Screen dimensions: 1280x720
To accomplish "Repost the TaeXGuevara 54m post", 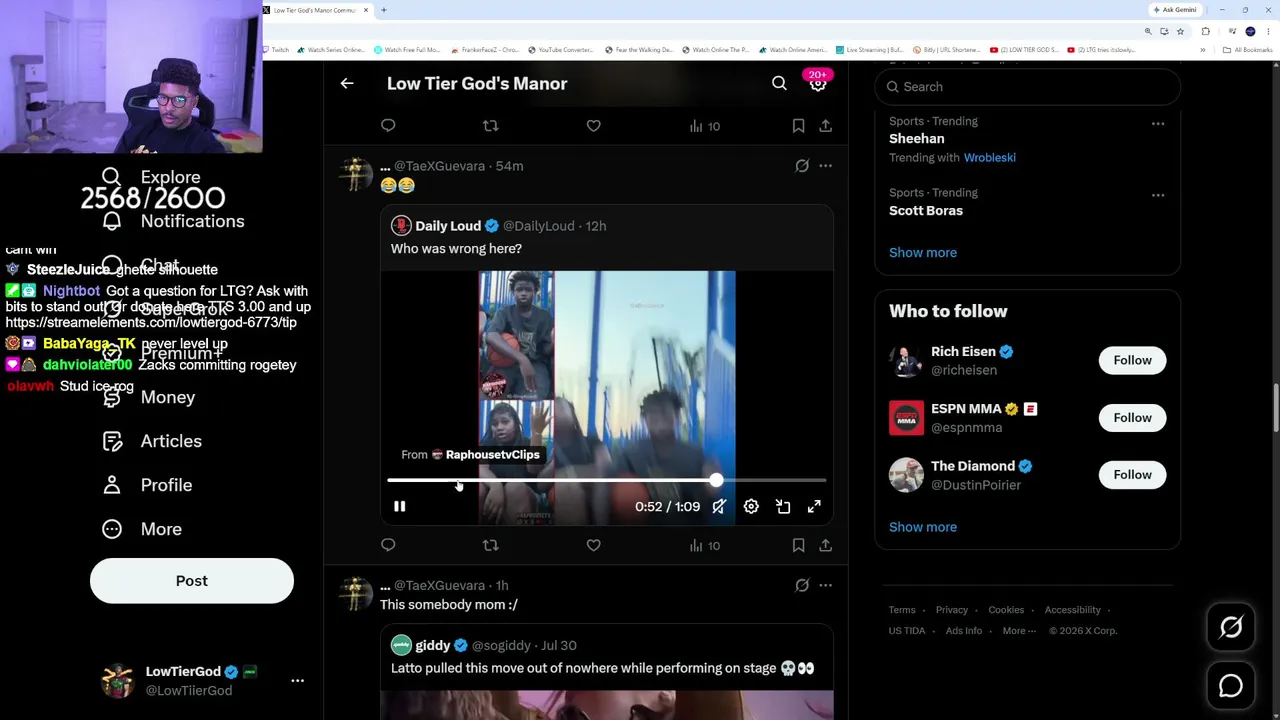I will (x=490, y=545).
